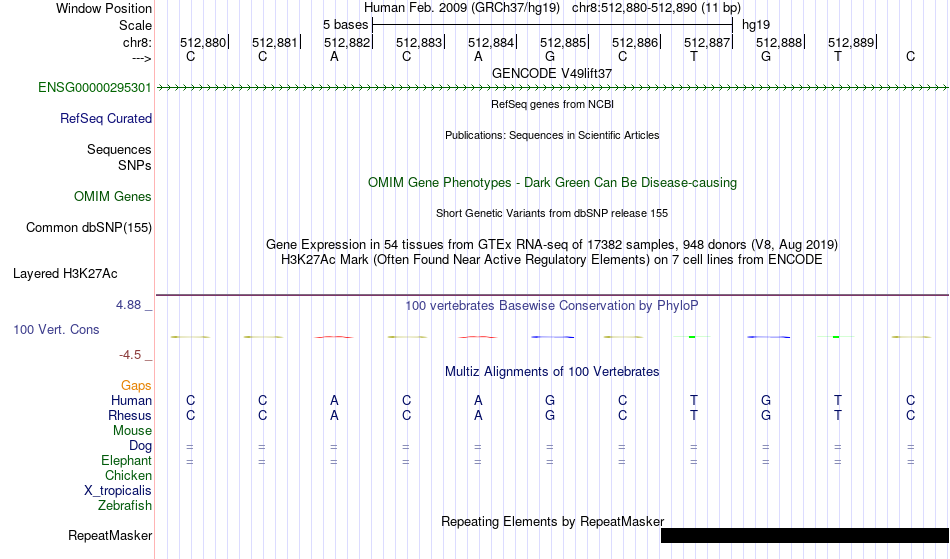
Task: Click the black RepeatMasker repeat element bar
Action: point(805,535)
